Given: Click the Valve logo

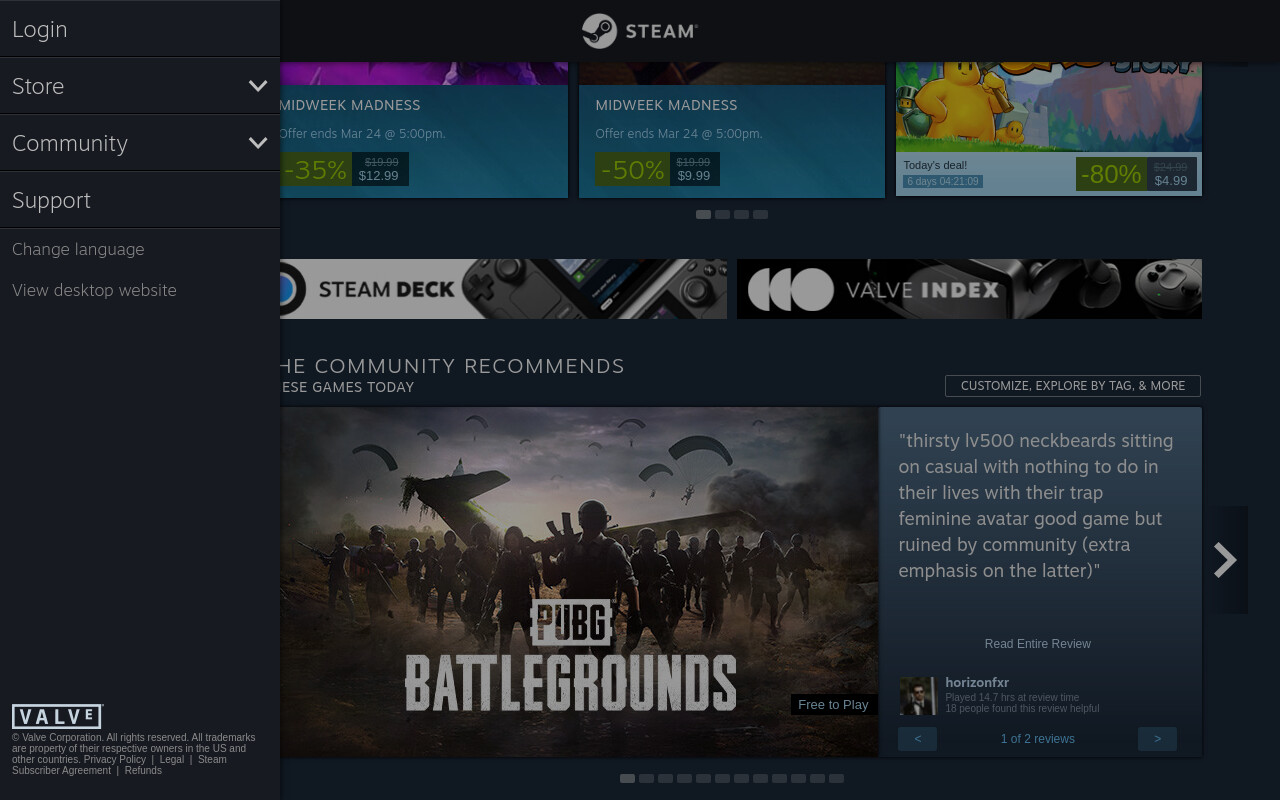Looking at the screenshot, I should point(57,716).
